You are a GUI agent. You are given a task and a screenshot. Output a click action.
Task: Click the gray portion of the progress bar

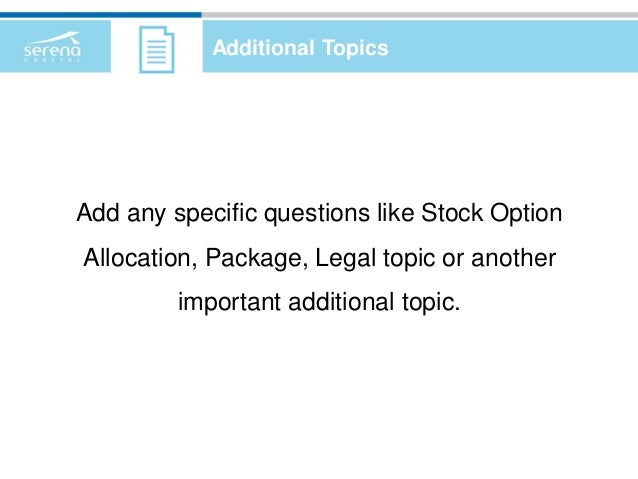pyautogui.click(x=420, y=15)
